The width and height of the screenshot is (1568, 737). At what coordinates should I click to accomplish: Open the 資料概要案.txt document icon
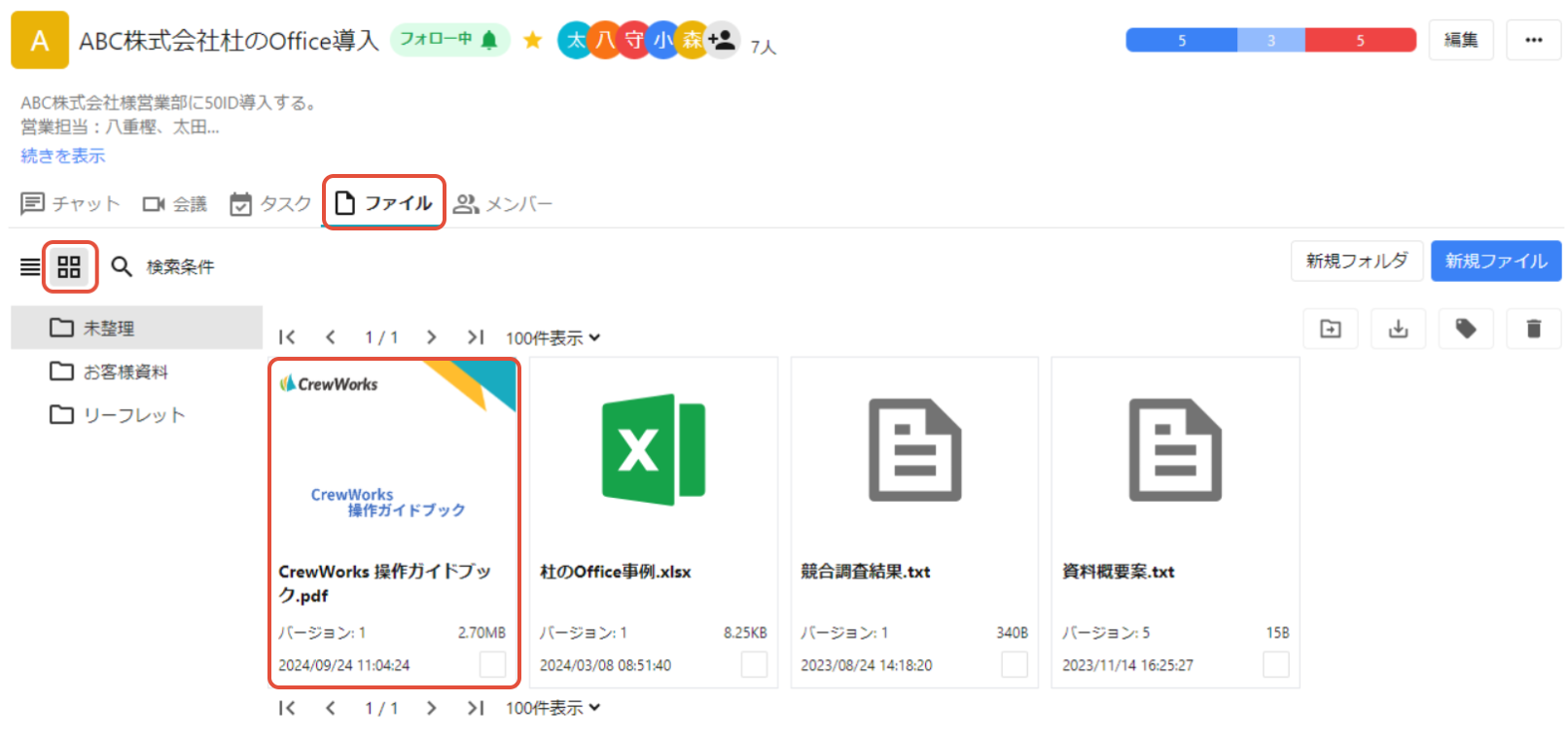coord(1175,449)
